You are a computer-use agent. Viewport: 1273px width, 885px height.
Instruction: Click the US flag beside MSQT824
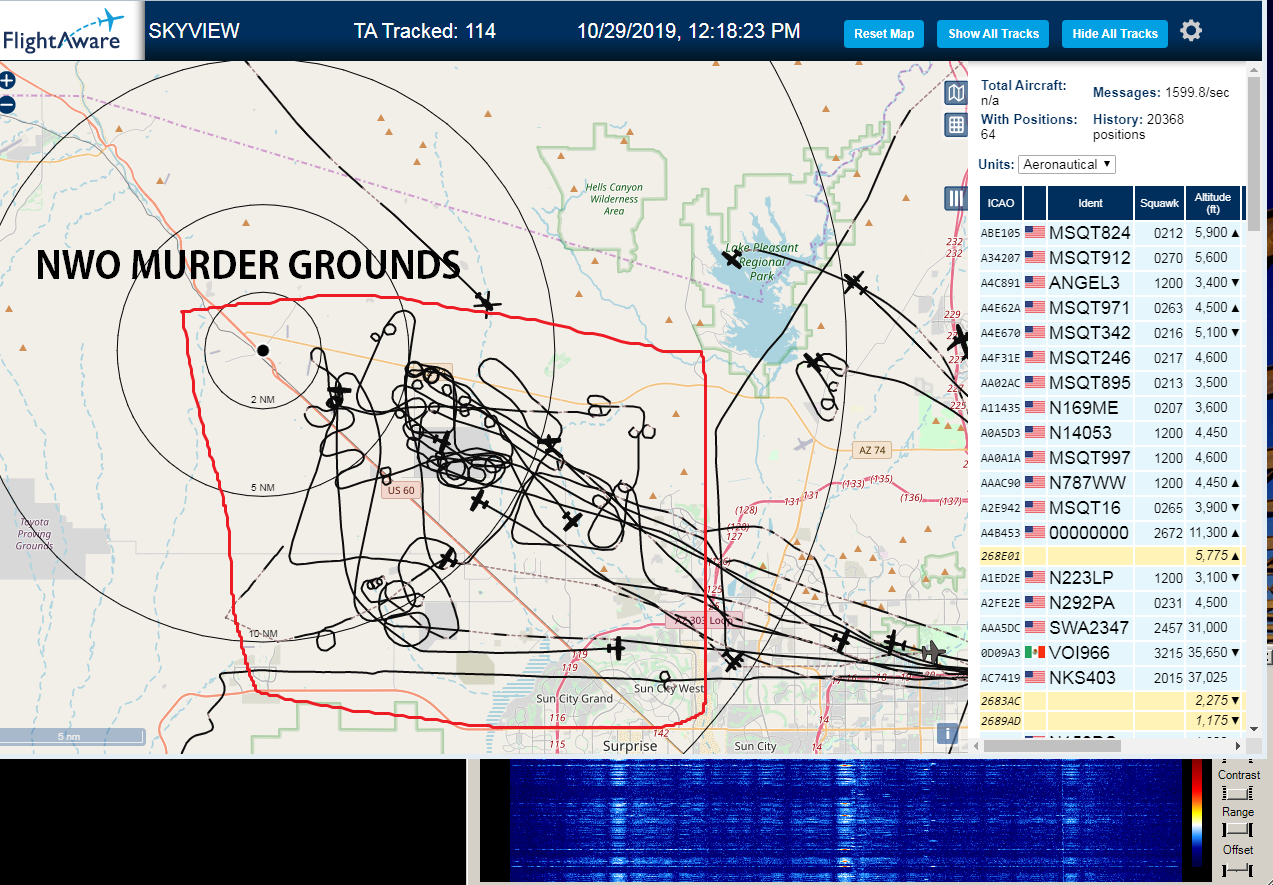pos(1034,233)
